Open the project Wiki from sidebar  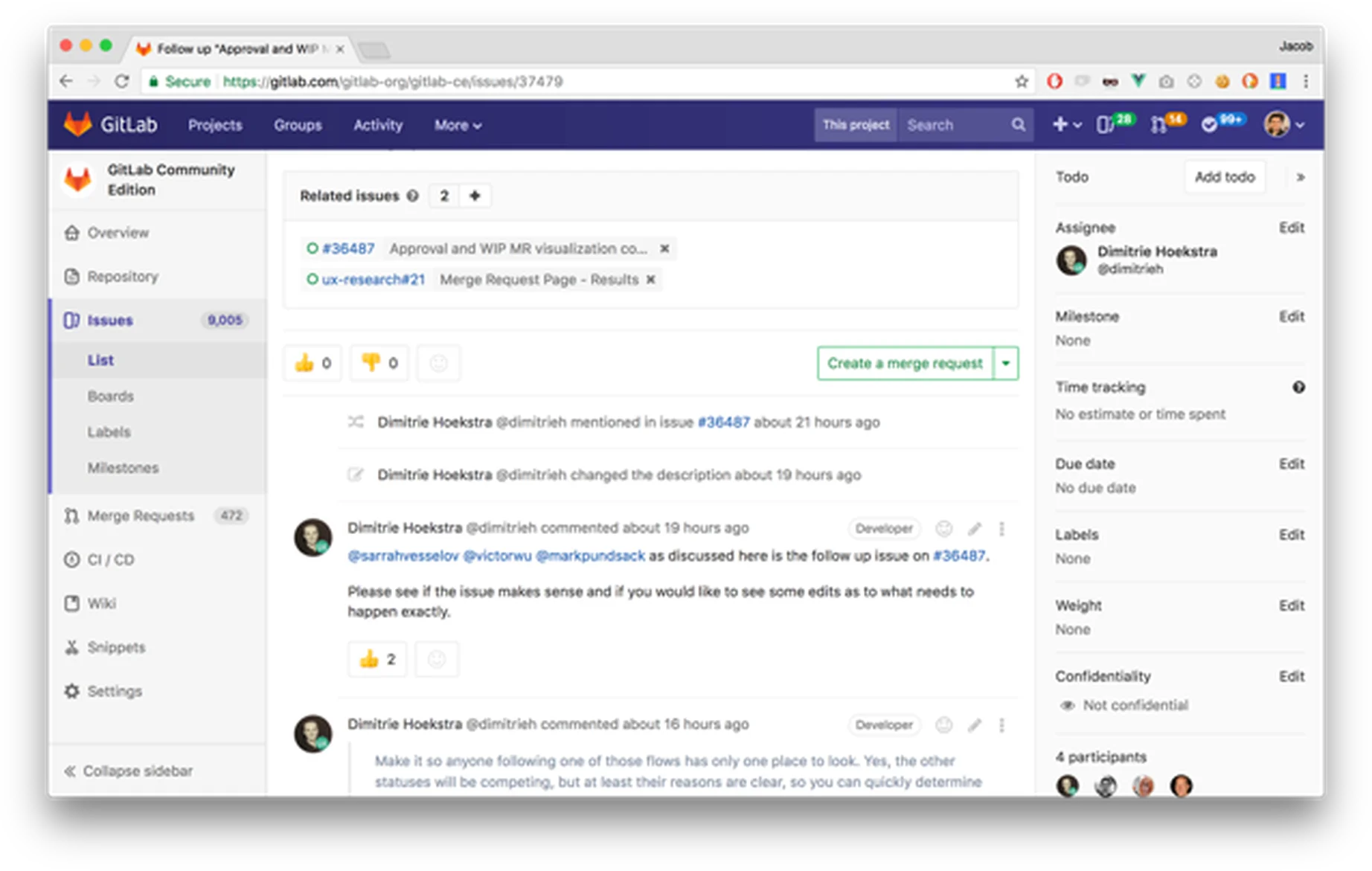coord(101,603)
